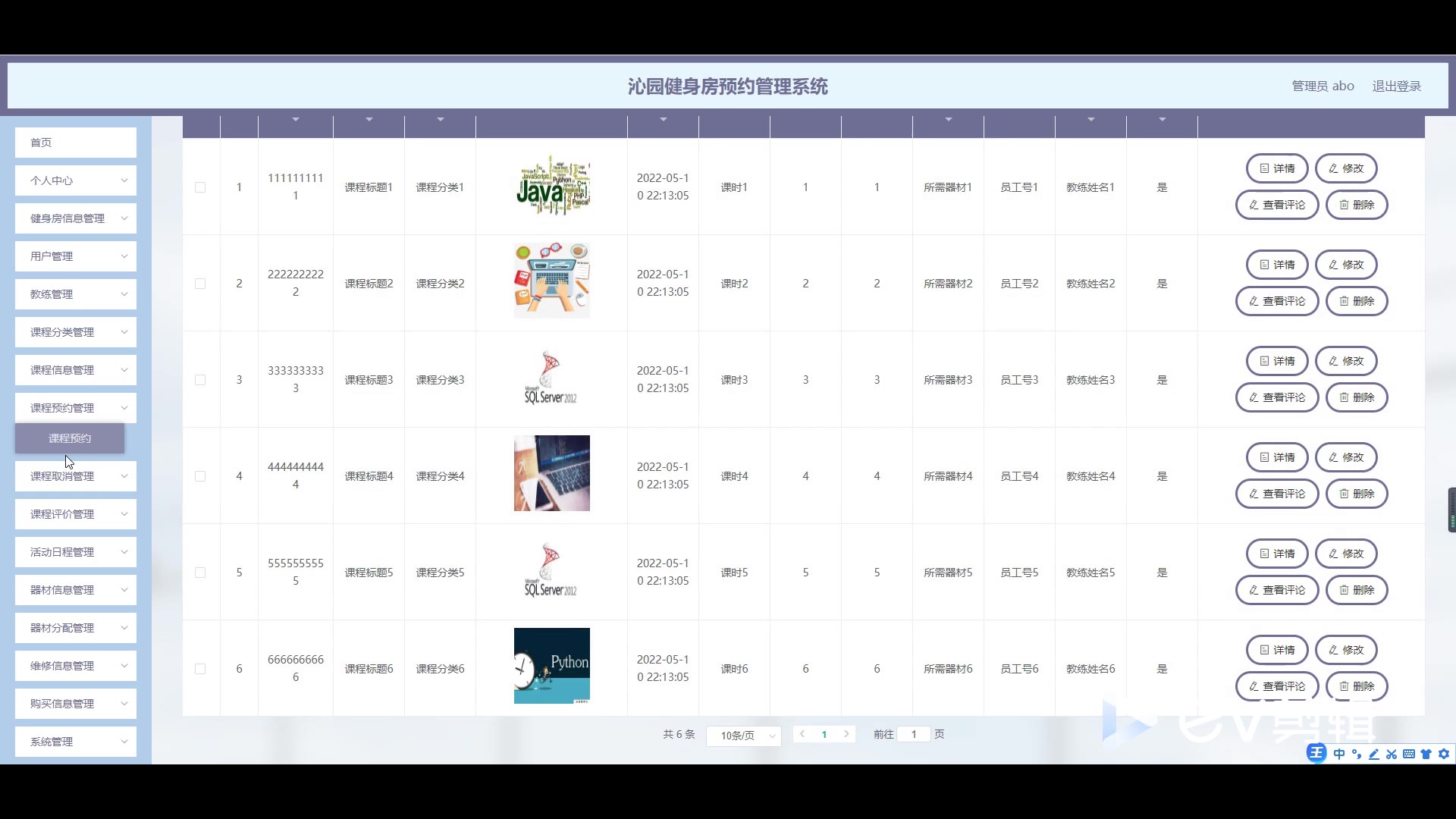Viewport: 1456px width, 819px height.
Task: Click the sort arrow in the first sortable column header
Action: click(296, 120)
